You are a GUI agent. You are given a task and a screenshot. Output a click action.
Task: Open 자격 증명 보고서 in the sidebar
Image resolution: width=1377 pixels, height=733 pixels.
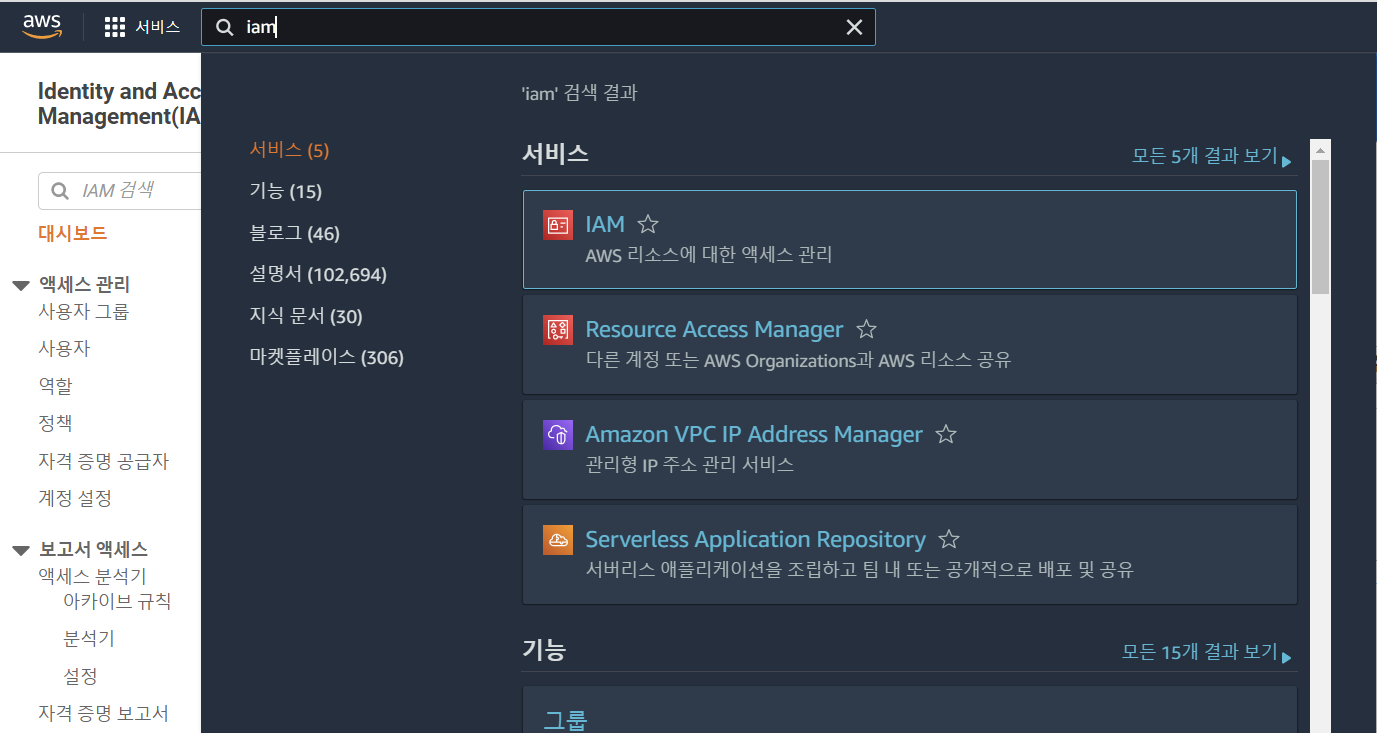tap(103, 713)
